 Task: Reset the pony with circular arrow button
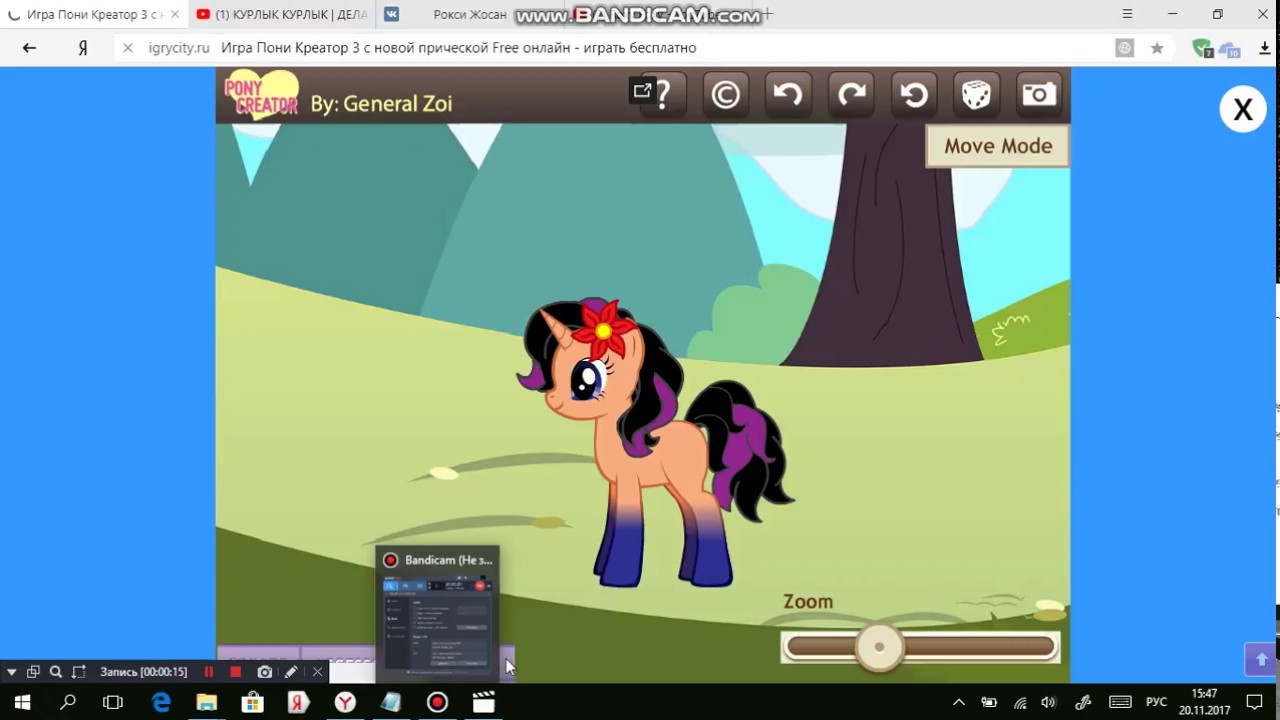(x=914, y=95)
